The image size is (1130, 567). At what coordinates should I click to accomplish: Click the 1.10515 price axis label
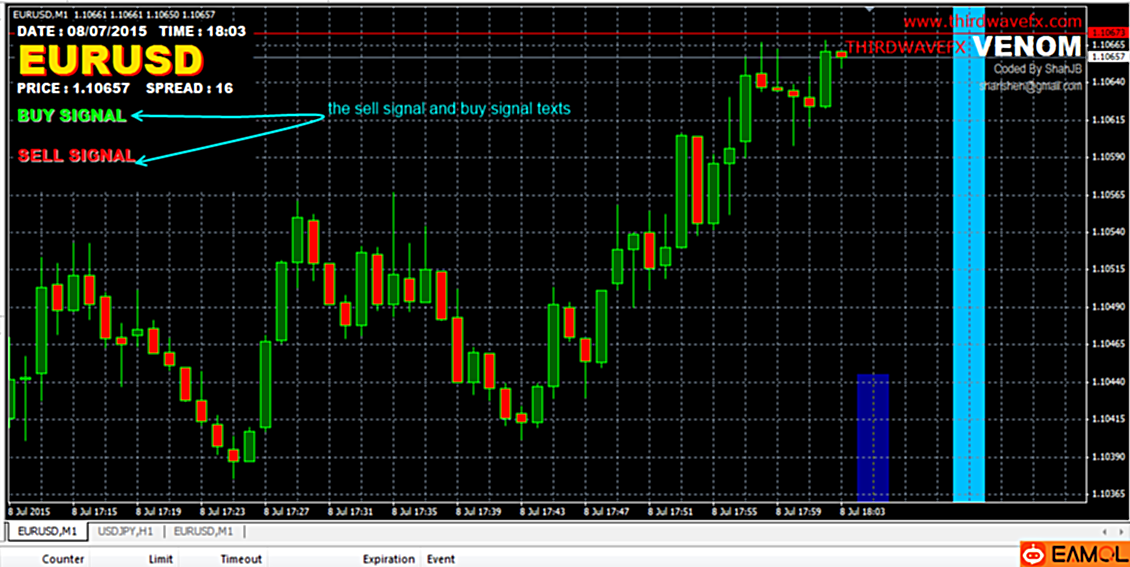point(1107,269)
